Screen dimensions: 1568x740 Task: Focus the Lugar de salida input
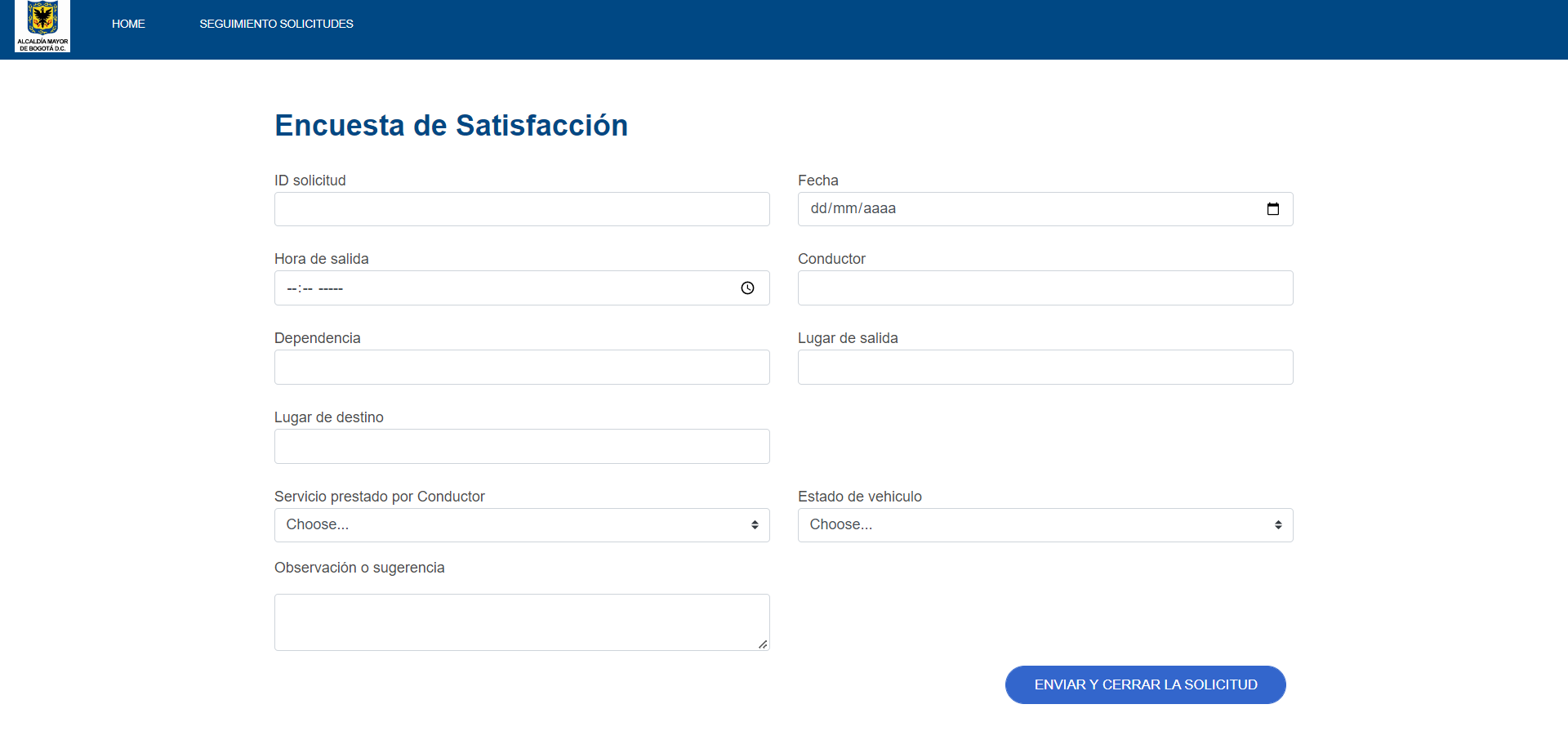[1045, 368]
